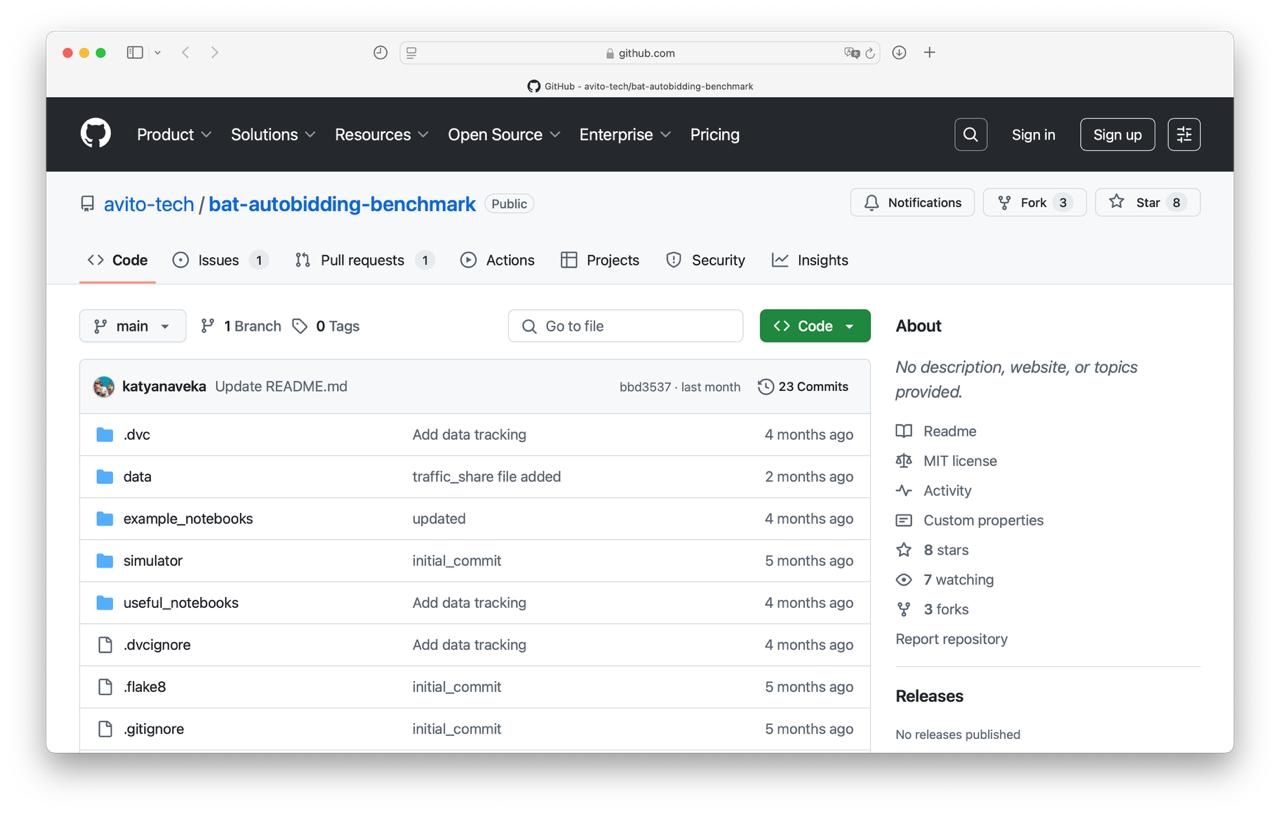Click commit message 'traffic_share file added'
The height and width of the screenshot is (814, 1280).
(487, 476)
